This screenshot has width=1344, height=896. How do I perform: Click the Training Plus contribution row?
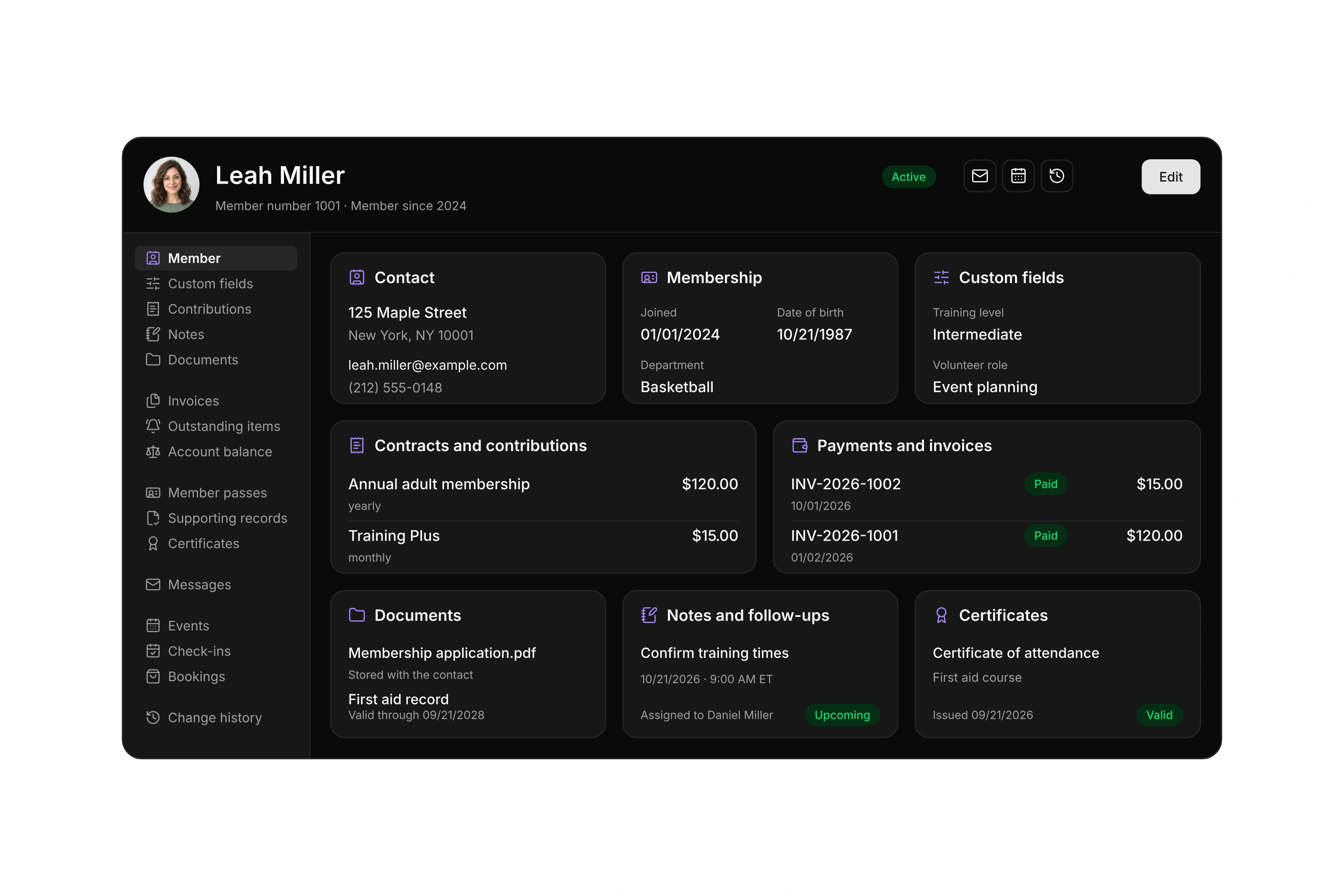click(543, 546)
